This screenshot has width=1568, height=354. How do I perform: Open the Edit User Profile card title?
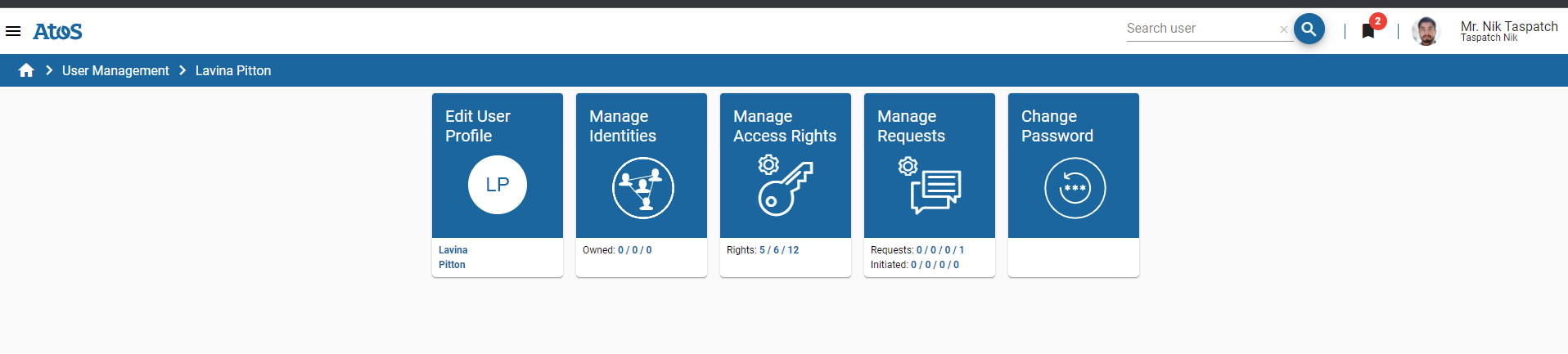click(x=478, y=126)
